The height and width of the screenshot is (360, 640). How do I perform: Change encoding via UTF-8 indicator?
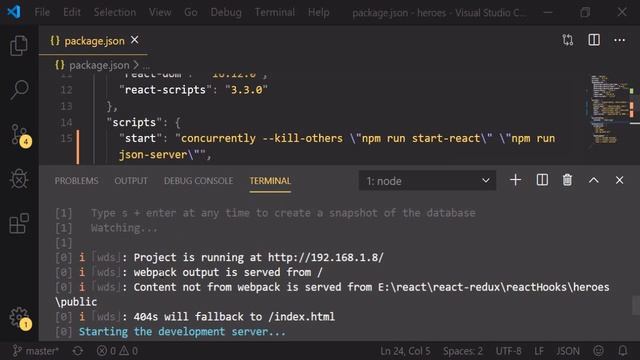(x=508, y=351)
